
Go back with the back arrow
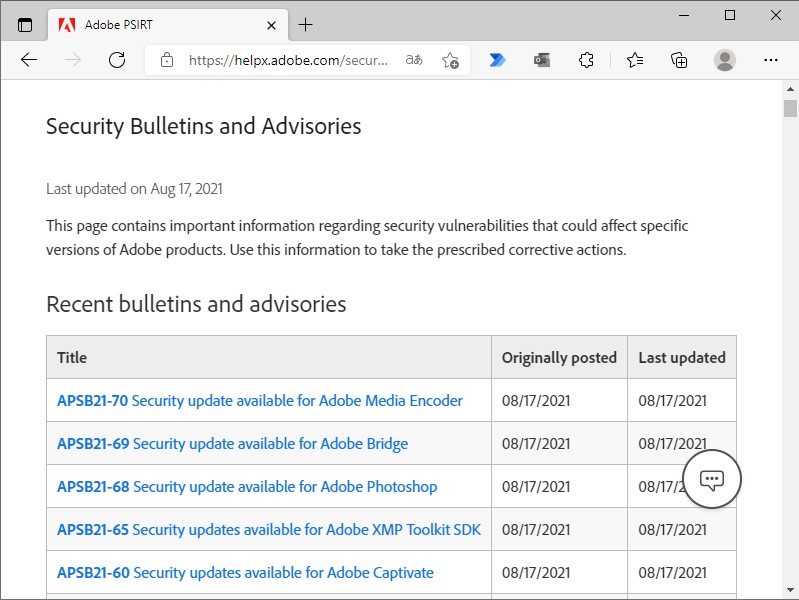(x=29, y=60)
